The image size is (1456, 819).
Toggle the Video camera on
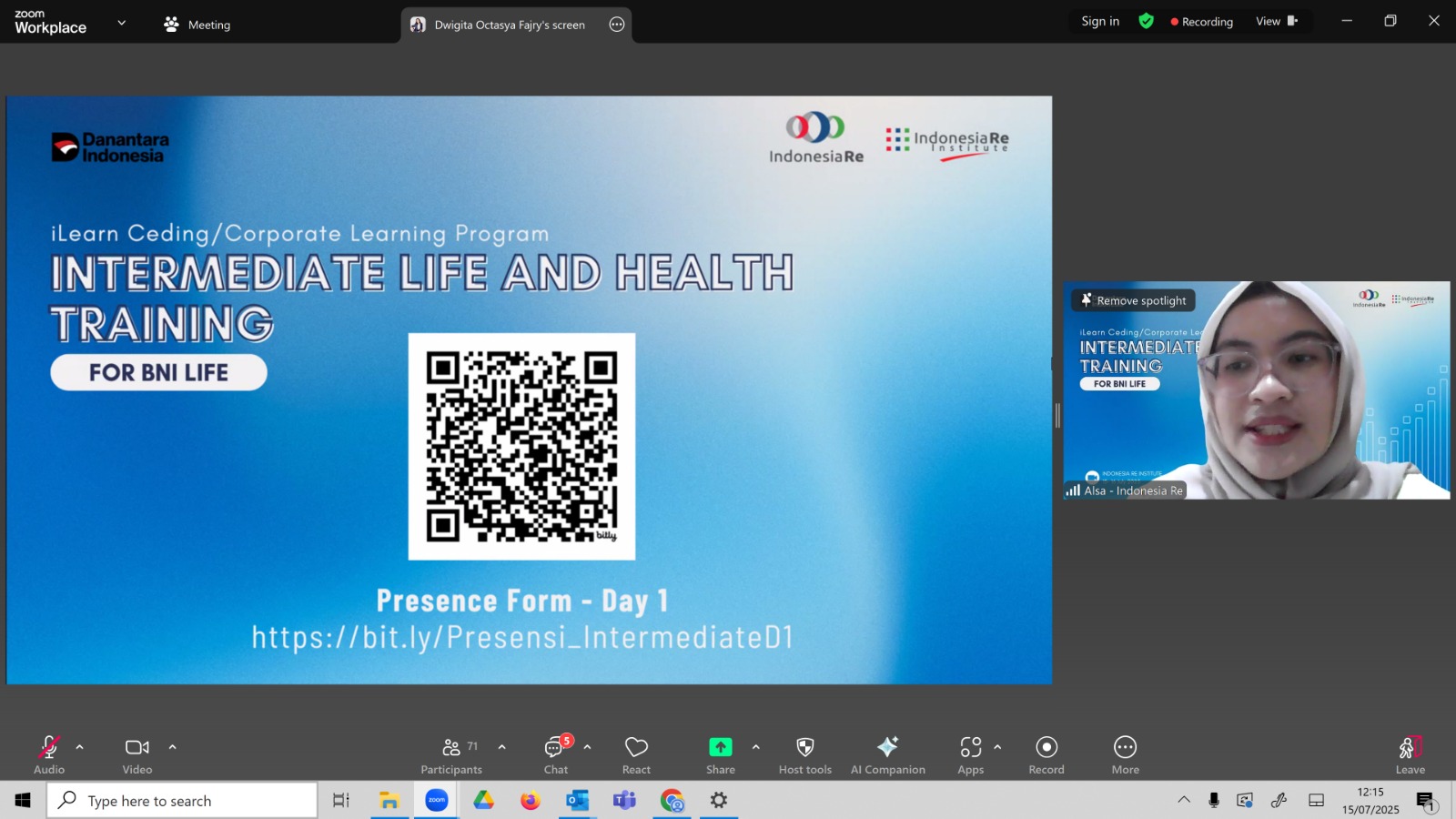[137, 755]
